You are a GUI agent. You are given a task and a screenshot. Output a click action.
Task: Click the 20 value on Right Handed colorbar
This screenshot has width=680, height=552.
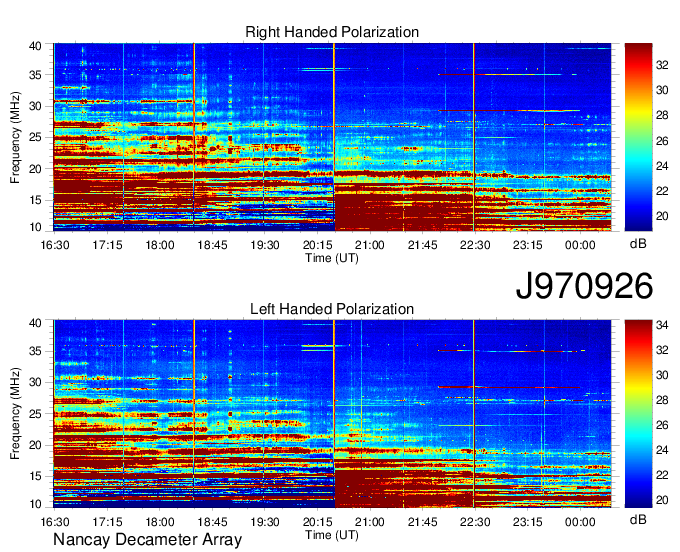coord(662,216)
